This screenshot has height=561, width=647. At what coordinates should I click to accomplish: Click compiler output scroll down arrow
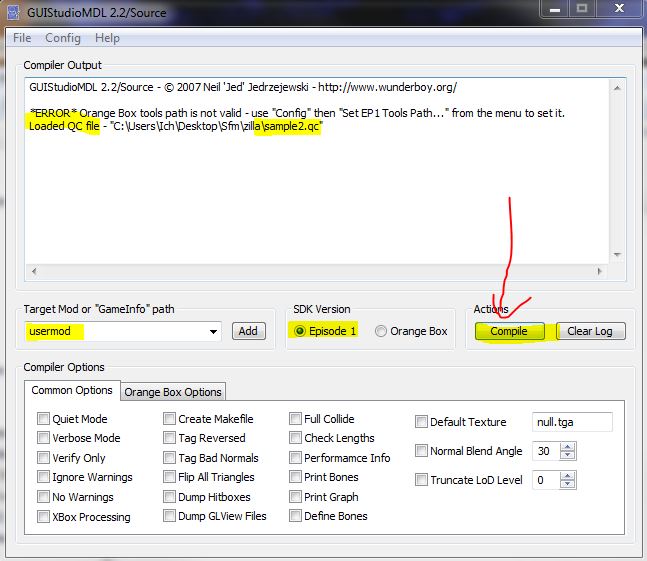(x=617, y=255)
